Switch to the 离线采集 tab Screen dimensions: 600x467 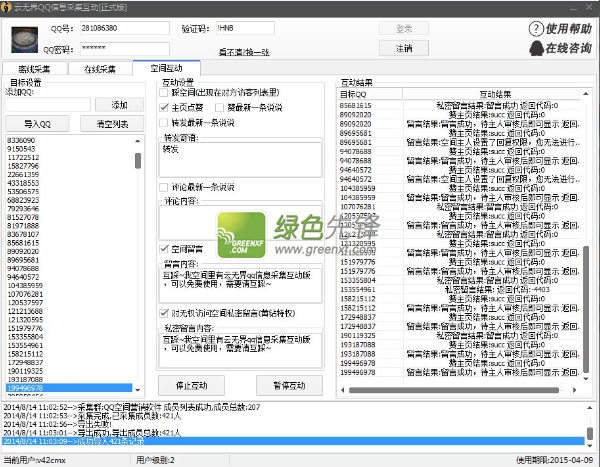(x=35, y=68)
